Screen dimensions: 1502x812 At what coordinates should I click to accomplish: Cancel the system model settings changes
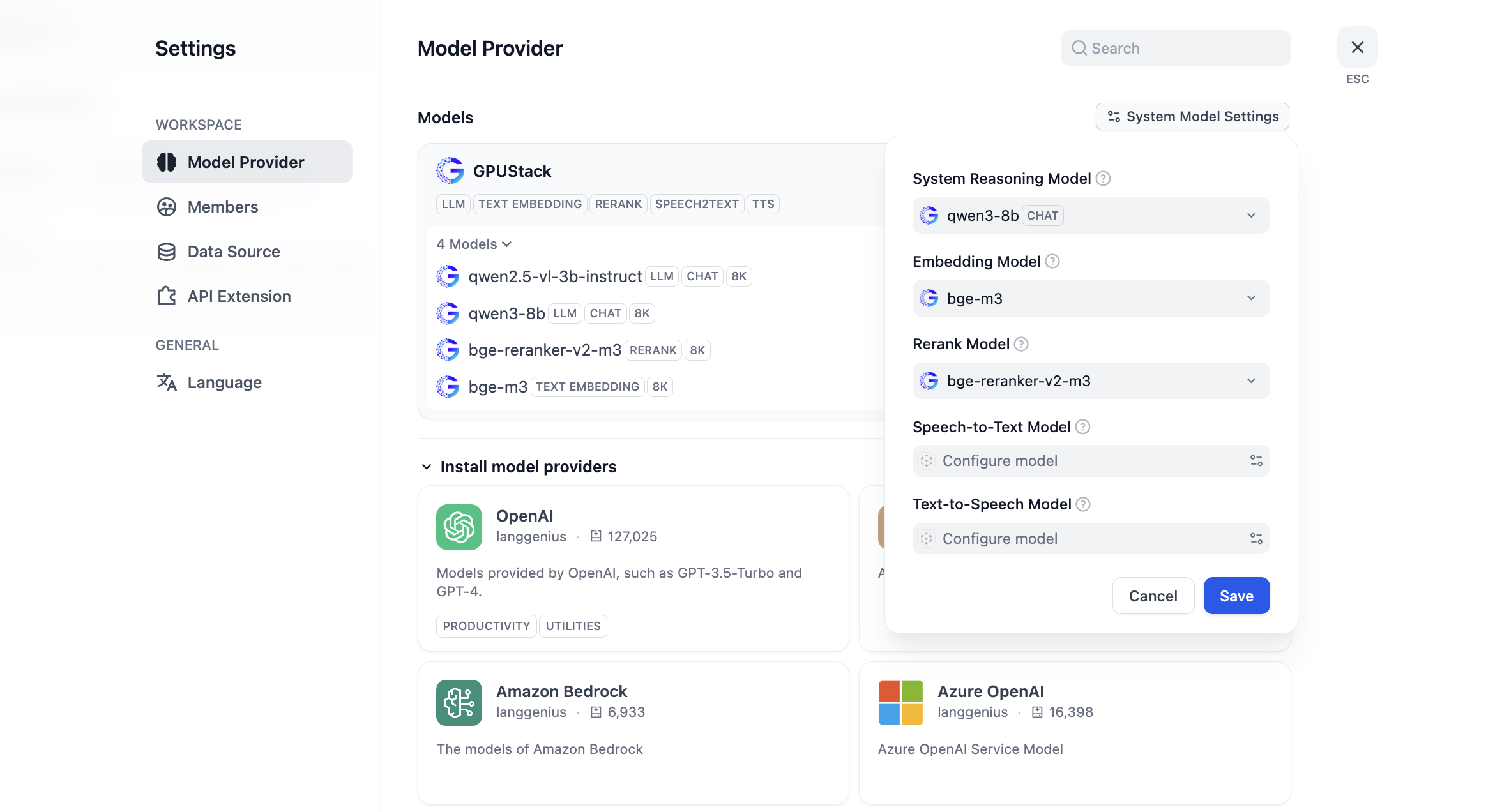(1153, 596)
